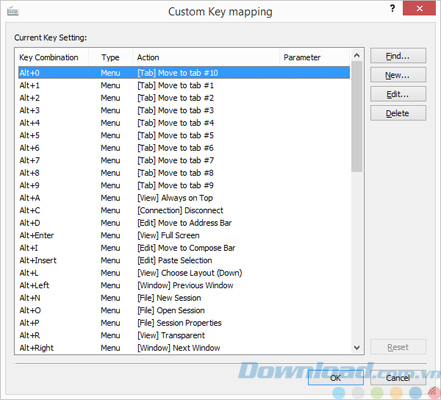This screenshot has width=441, height=400.
Task: Confirm with the OK button
Action: (x=336, y=378)
